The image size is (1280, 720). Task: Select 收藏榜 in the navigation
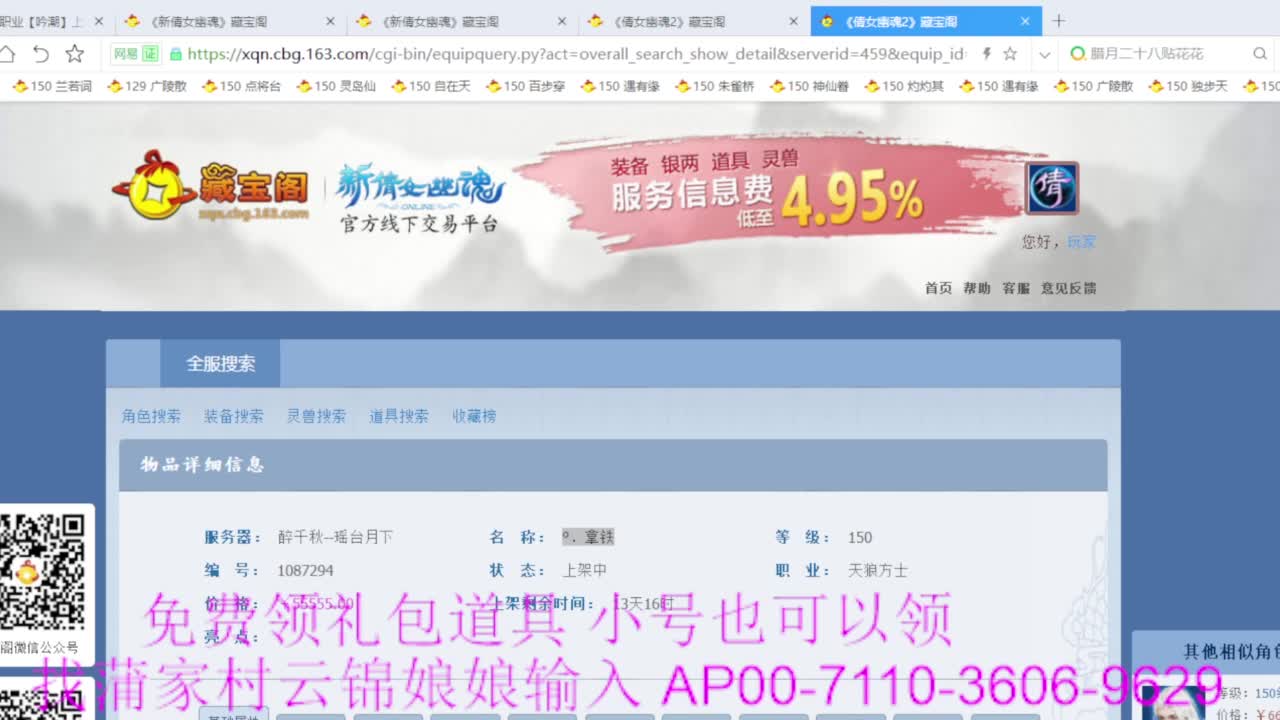tap(475, 416)
